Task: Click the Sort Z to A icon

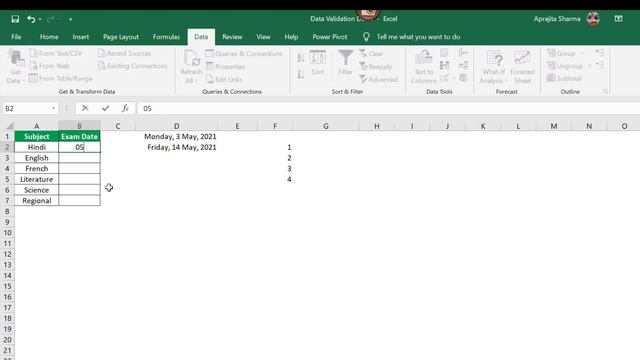Action: pos(301,74)
